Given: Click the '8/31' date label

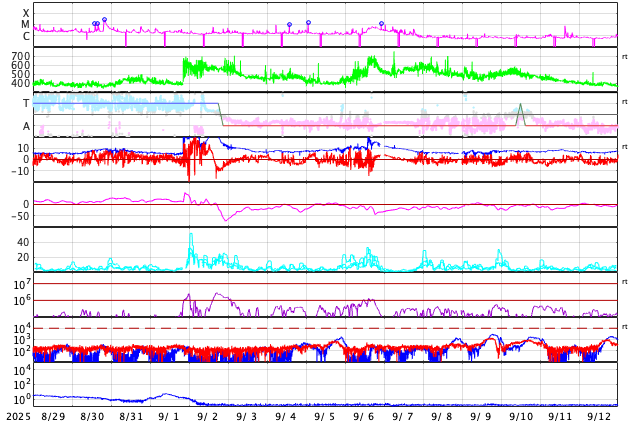Looking at the screenshot, I should tap(131, 417).
